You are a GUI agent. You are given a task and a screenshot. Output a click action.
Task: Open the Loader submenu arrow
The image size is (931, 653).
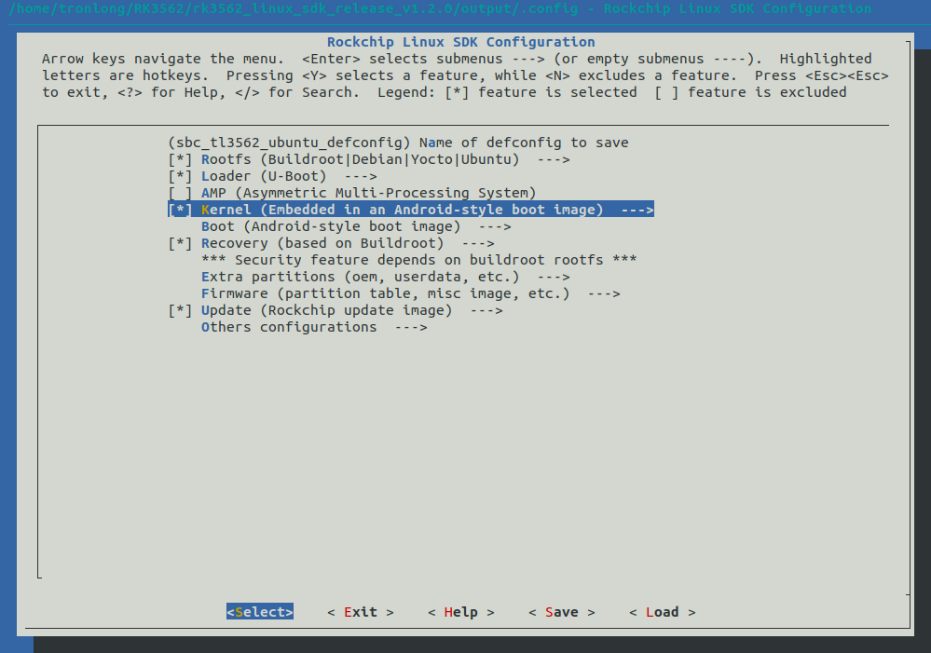[360, 176]
